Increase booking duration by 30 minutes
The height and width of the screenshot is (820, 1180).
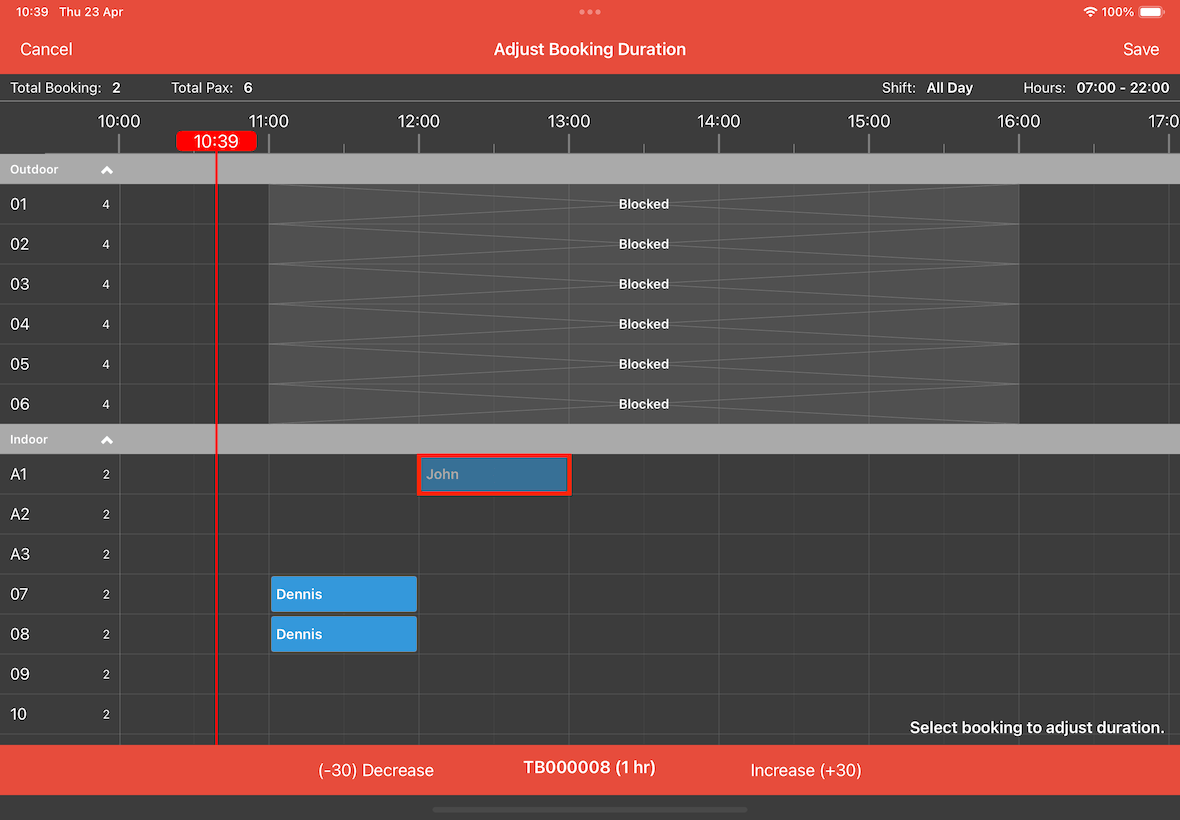805,770
